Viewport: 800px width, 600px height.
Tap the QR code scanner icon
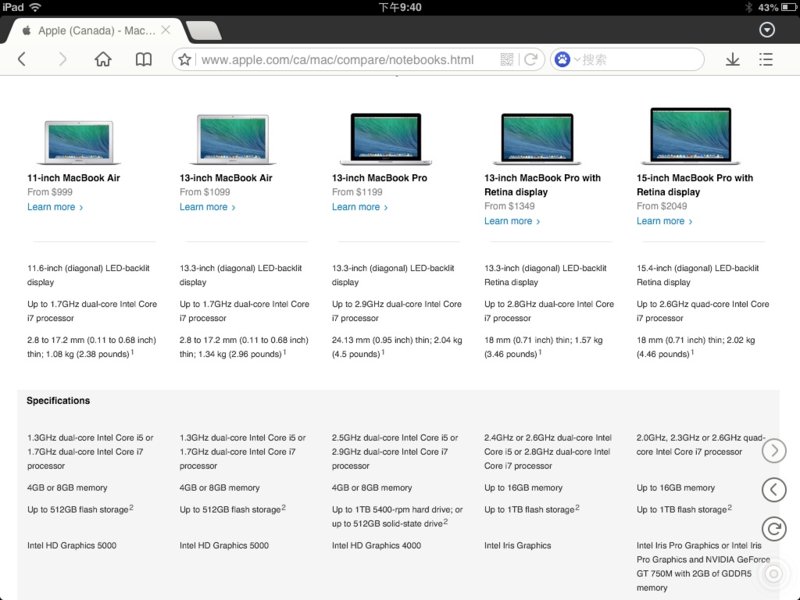[x=507, y=60]
